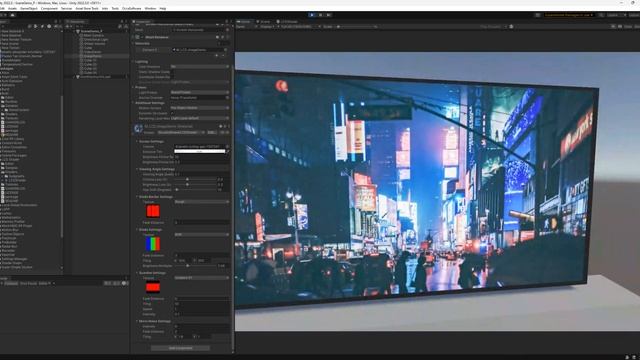
Task: Click the red Scanline texture thumbnail
Action: pyautogui.click(x=153, y=287)
